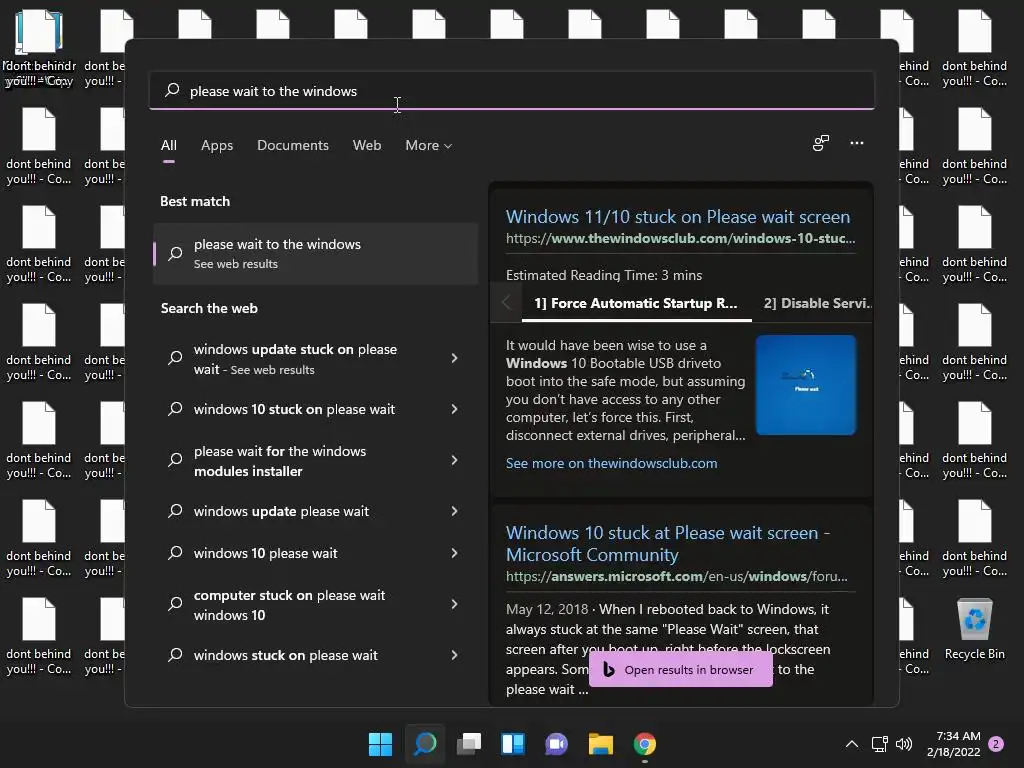Viewport: 1024px width, 768px height.
Task: Click the previous arrow in result tabs
Action: coord(506,302)
